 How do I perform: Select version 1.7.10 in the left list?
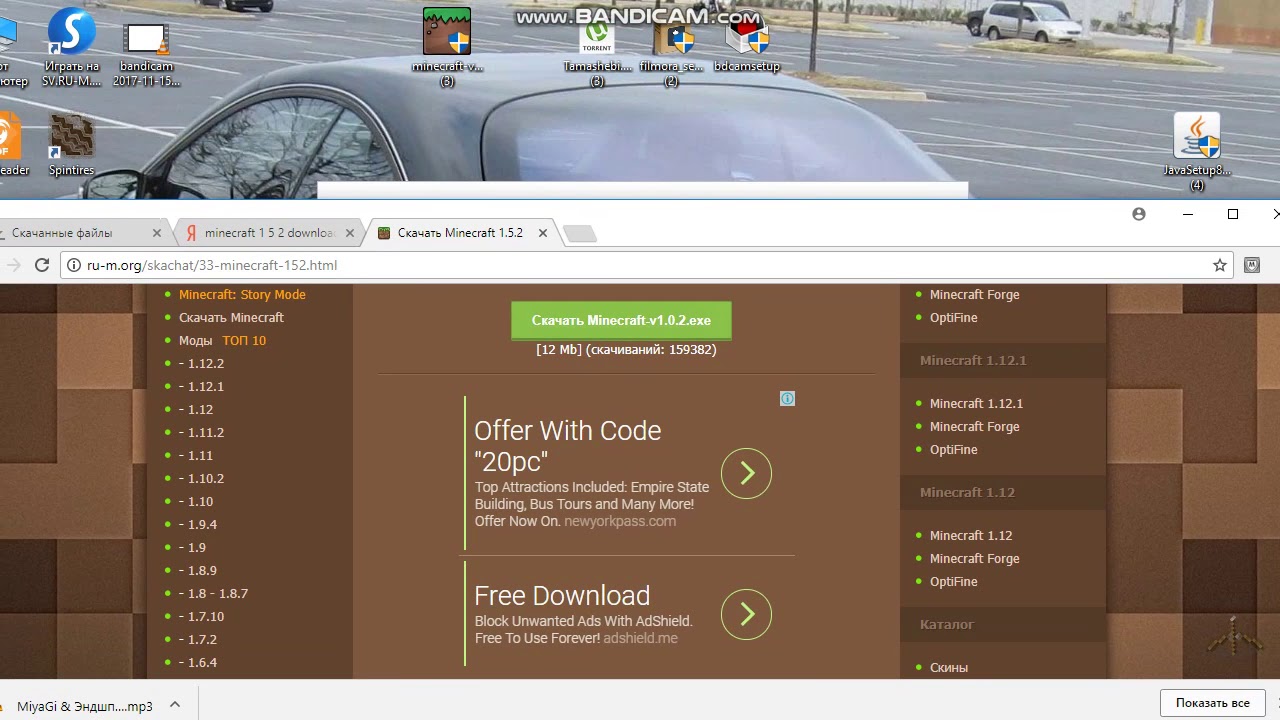point(202,616)
